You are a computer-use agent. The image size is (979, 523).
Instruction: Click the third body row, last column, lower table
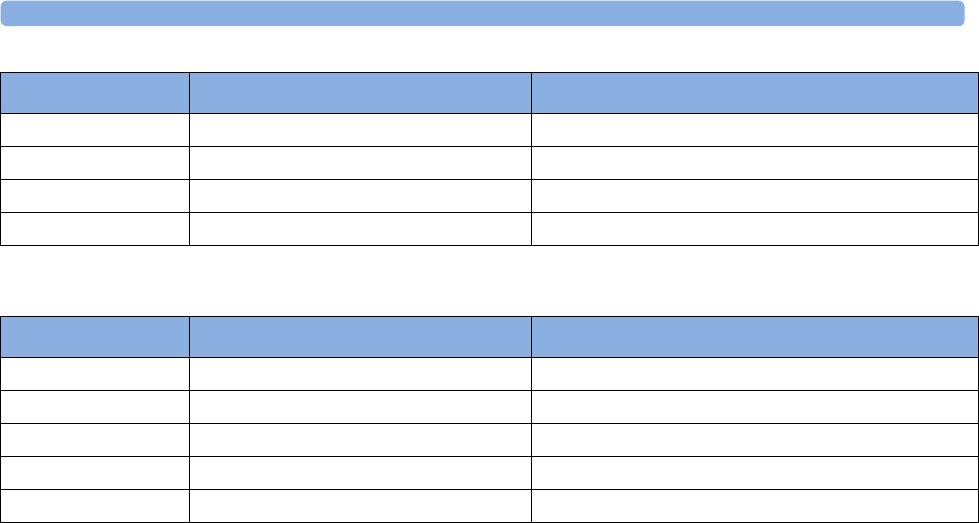[x=755, y=440]
